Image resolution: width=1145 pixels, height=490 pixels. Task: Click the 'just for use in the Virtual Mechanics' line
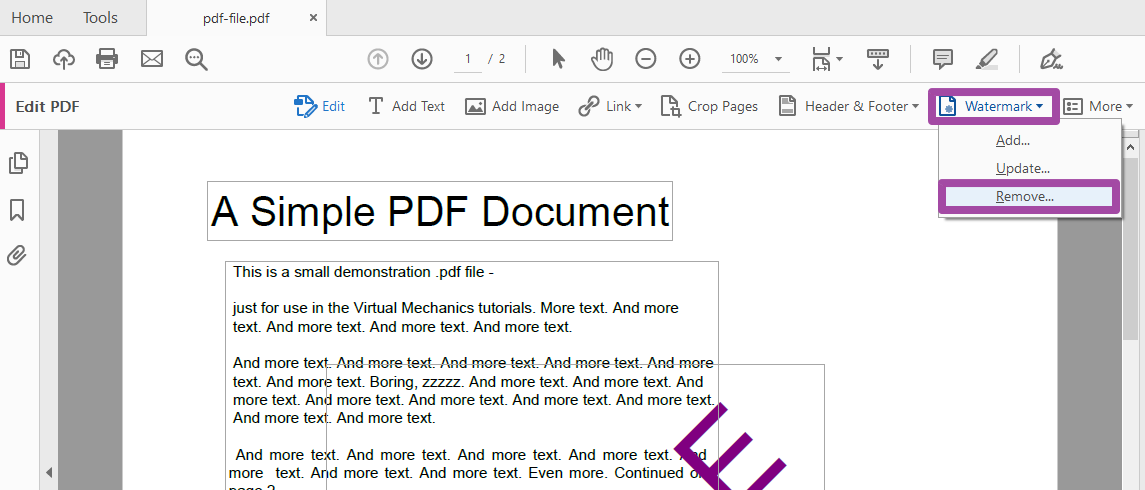click(x=456, y=308)
